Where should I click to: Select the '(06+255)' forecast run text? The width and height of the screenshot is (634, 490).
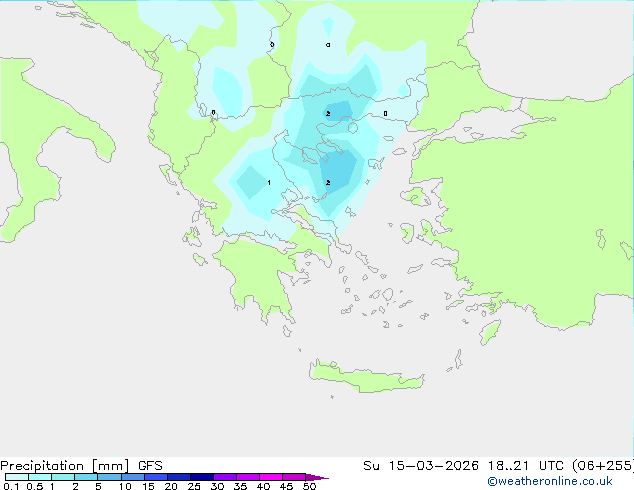pos(603,466)
